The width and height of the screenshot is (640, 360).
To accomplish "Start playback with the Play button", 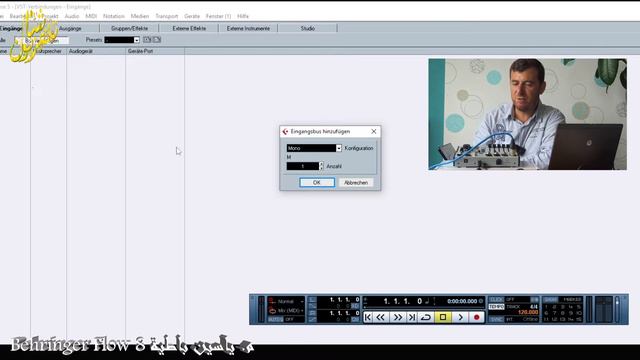I will (460, 317).
